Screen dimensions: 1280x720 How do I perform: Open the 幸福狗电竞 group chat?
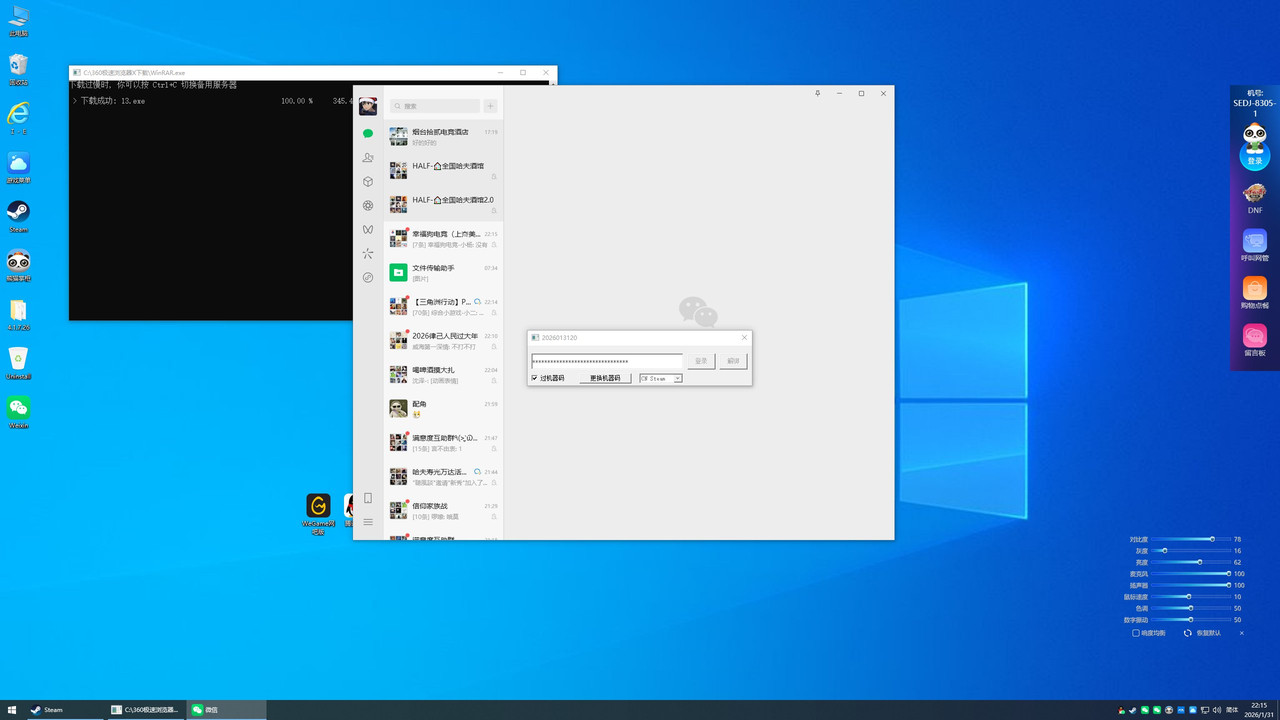pos(443,239)
